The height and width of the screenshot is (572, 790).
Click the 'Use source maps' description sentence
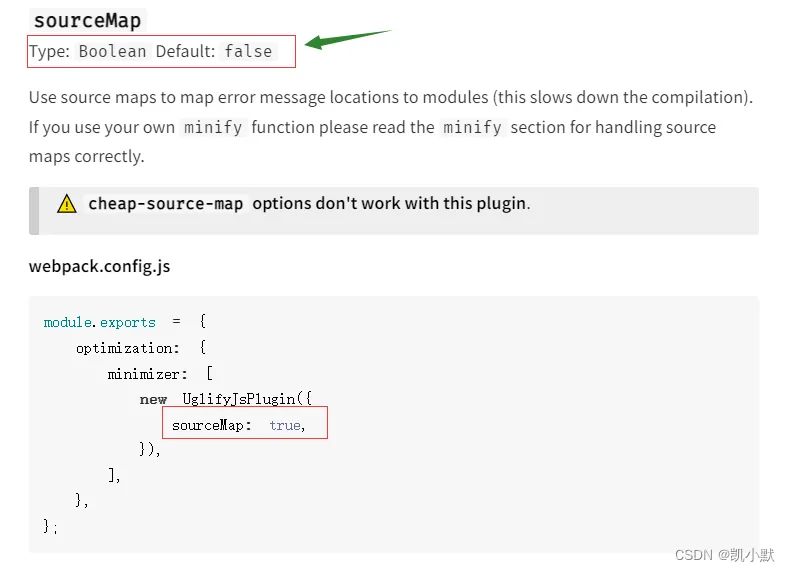390,97
